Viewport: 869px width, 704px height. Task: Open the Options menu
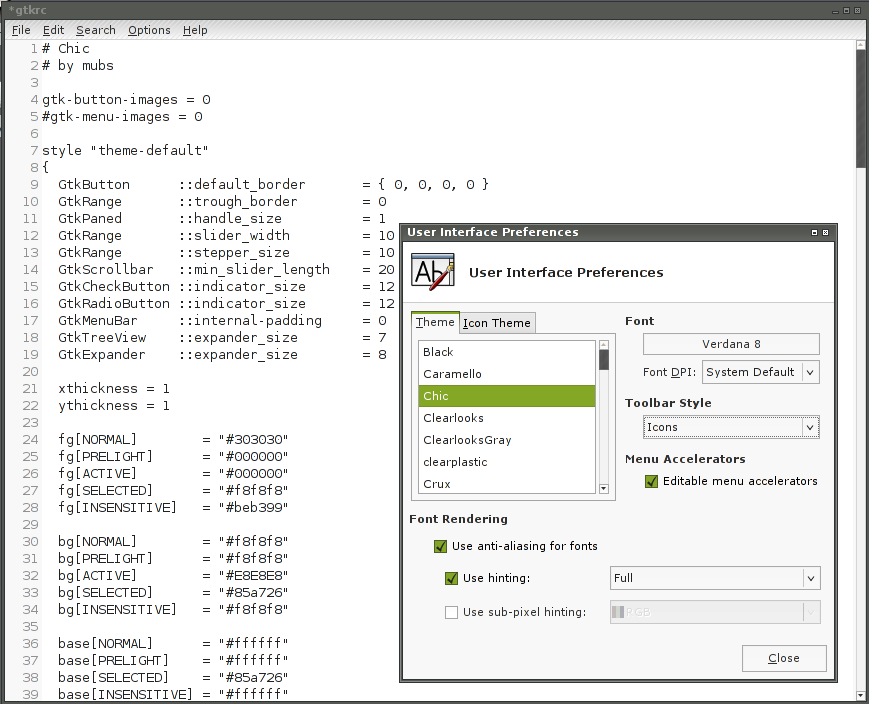[x=149, y=30]
